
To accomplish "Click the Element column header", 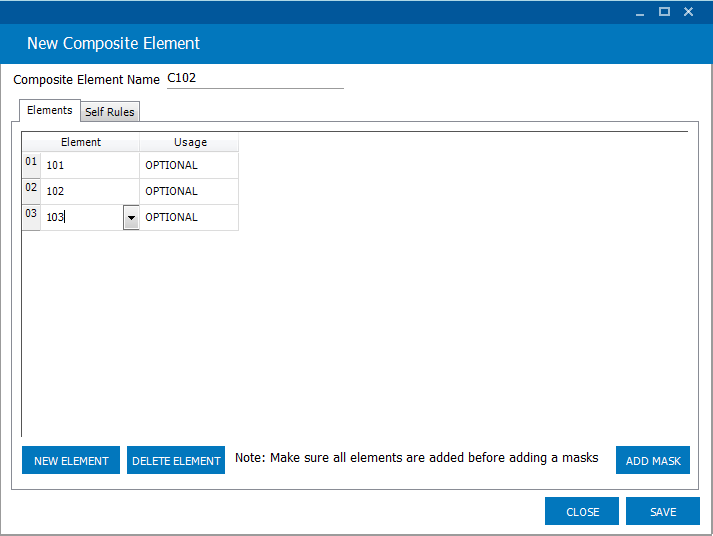I will [81, 142].
